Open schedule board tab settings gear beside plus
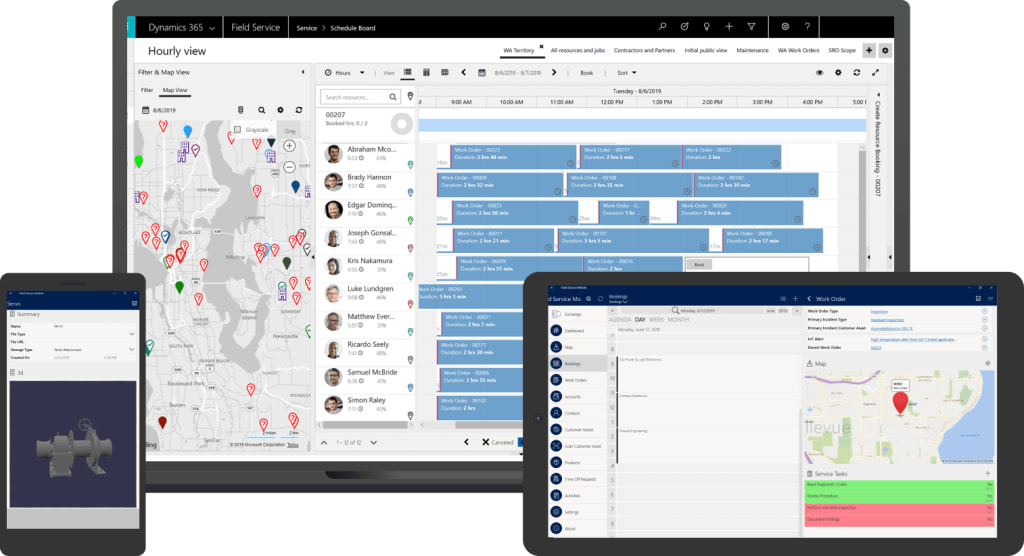This screenshot has width=1024, height=556. click(885, 50)
